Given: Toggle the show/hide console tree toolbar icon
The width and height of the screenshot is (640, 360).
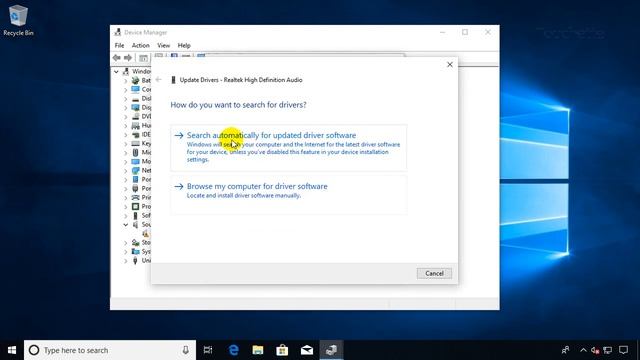Looking at the screenshot, I should click(143, 58).
